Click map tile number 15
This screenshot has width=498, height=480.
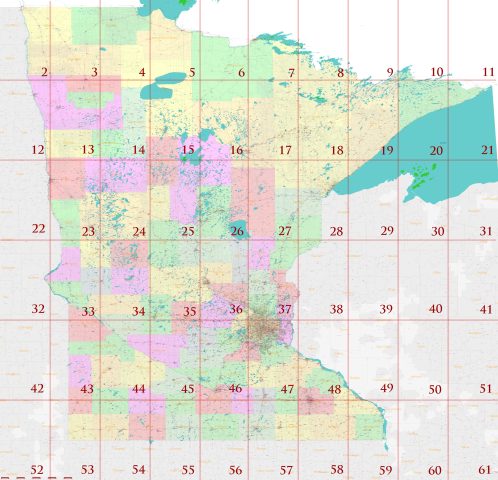(188, 150)
